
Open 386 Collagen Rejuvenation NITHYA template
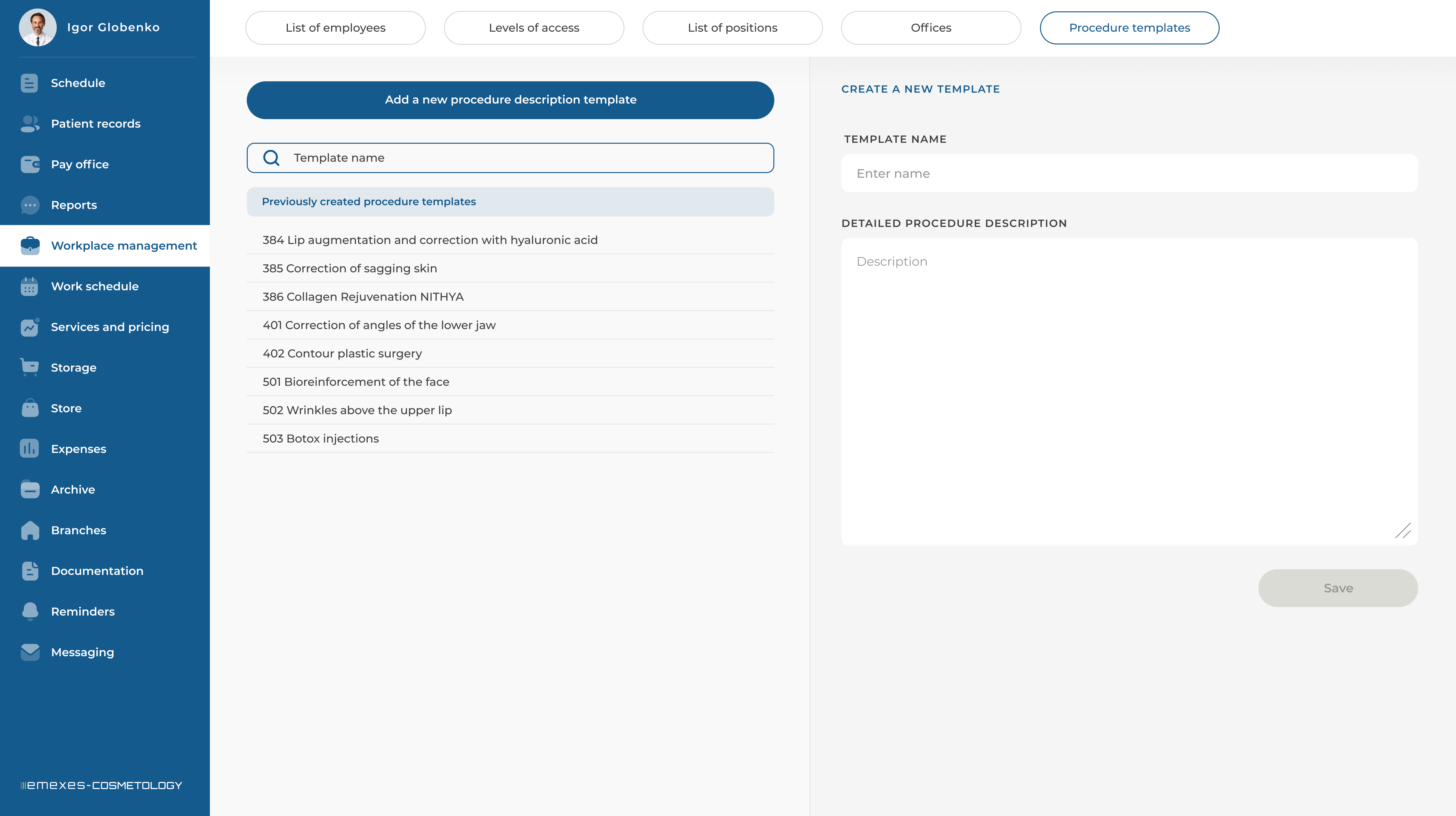(363, 297)
